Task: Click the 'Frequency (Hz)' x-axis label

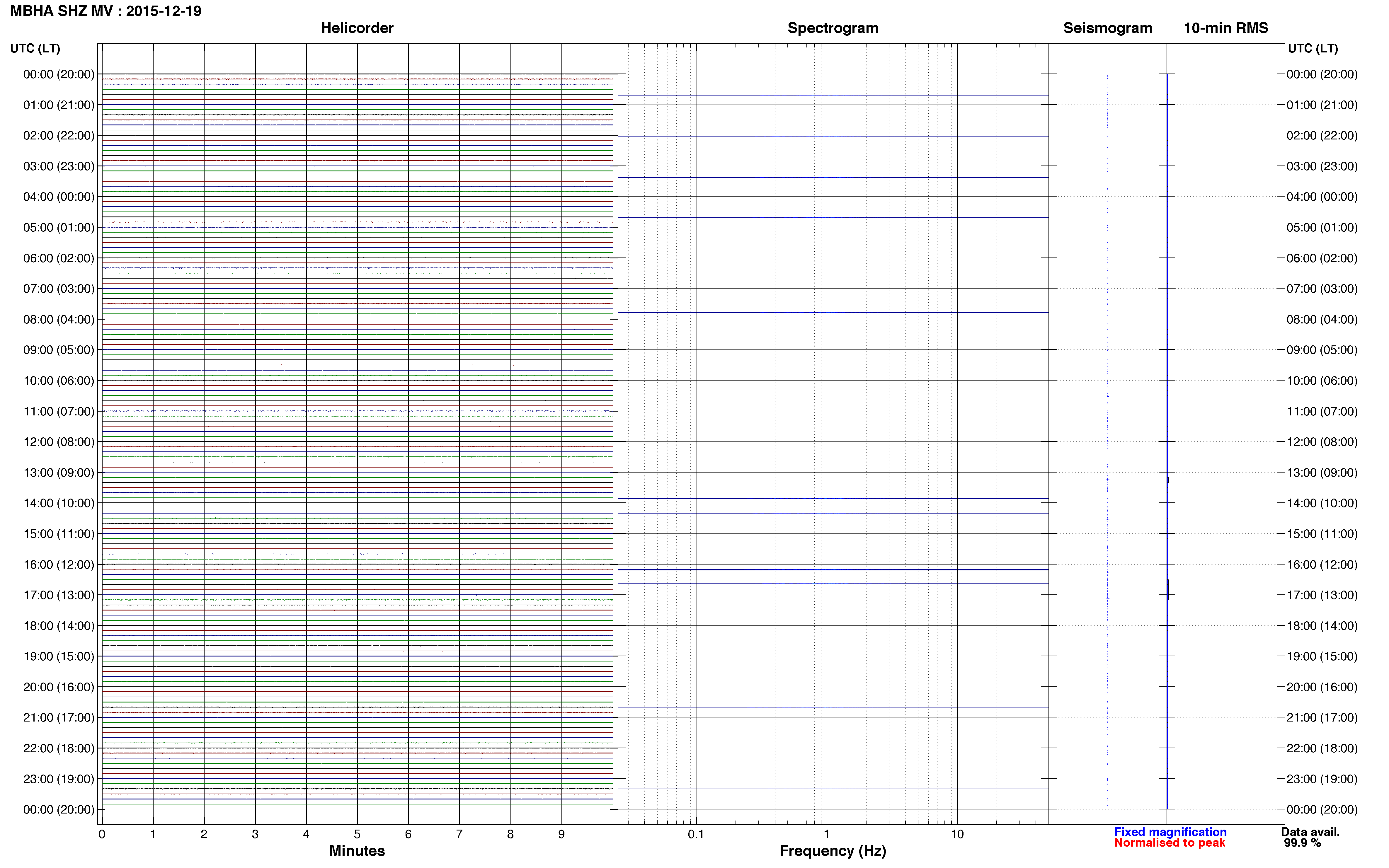Action: point(833,851)
